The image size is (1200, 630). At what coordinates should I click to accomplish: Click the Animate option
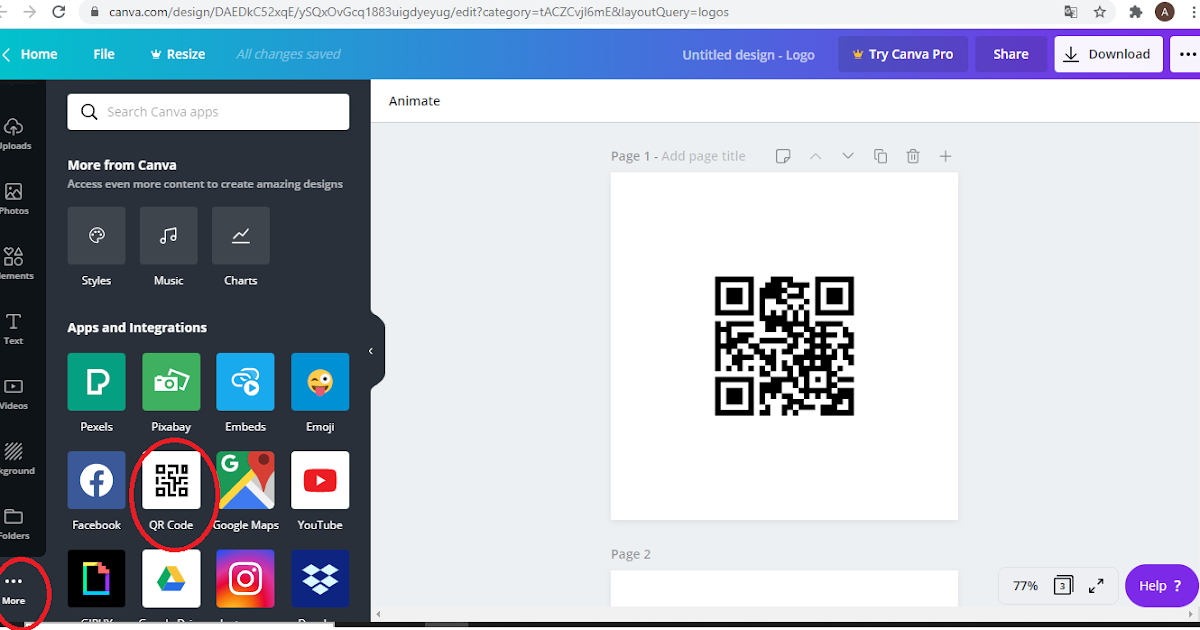(x=414, y=101)
